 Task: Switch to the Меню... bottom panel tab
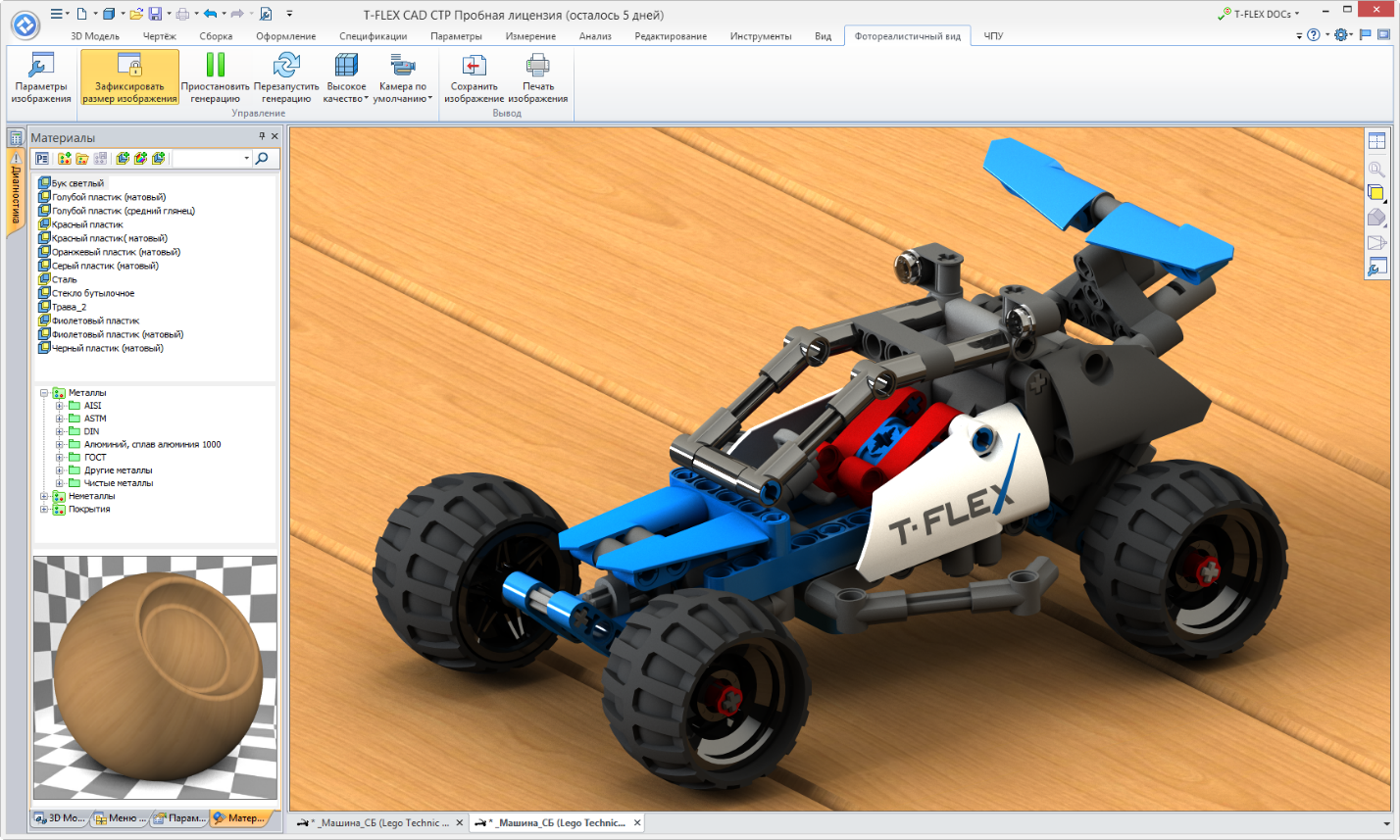pos(120,817)
